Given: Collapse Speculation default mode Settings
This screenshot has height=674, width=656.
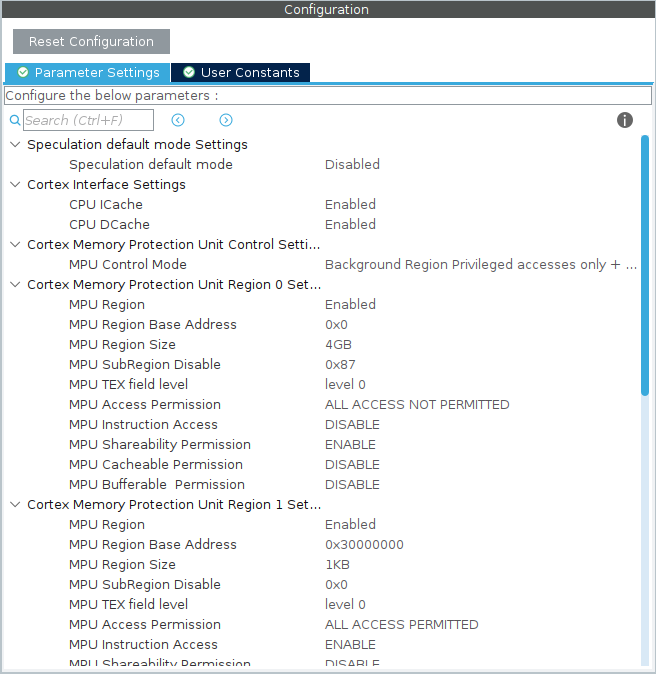Looking at the screenshot, I should click(x=15, y=144).
